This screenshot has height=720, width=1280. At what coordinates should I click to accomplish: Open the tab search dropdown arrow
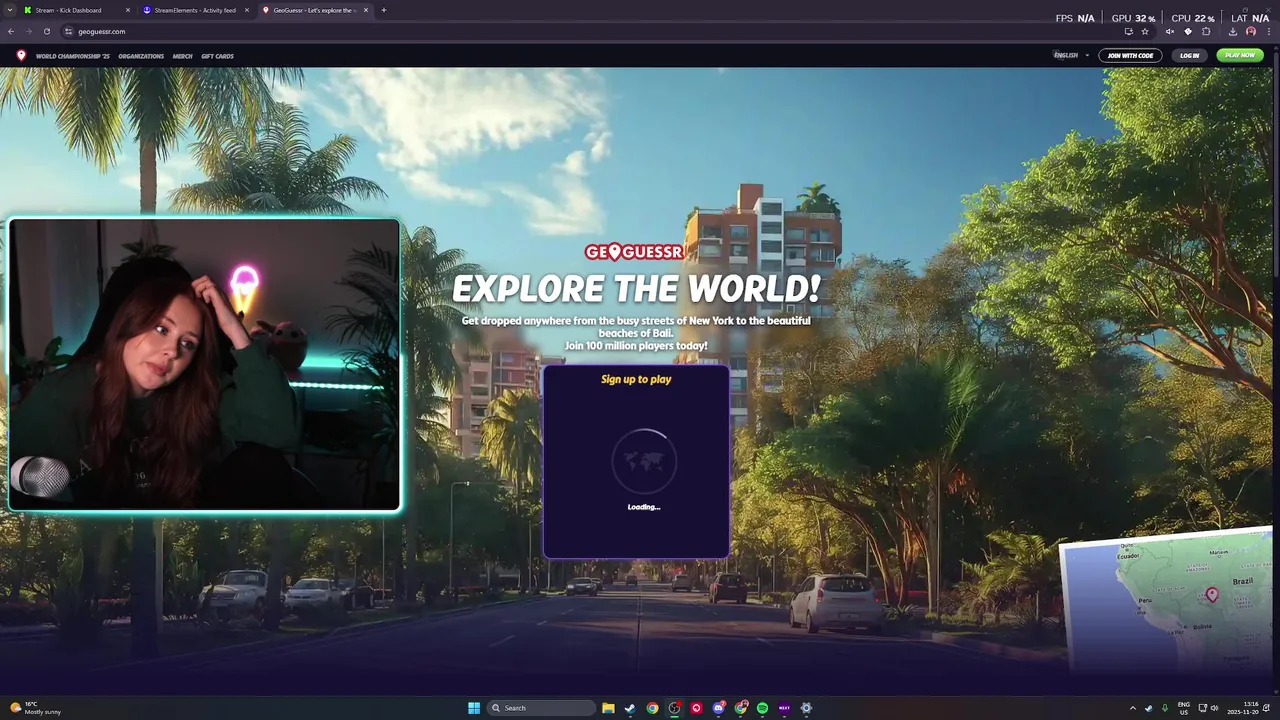(x=9, y=10)
